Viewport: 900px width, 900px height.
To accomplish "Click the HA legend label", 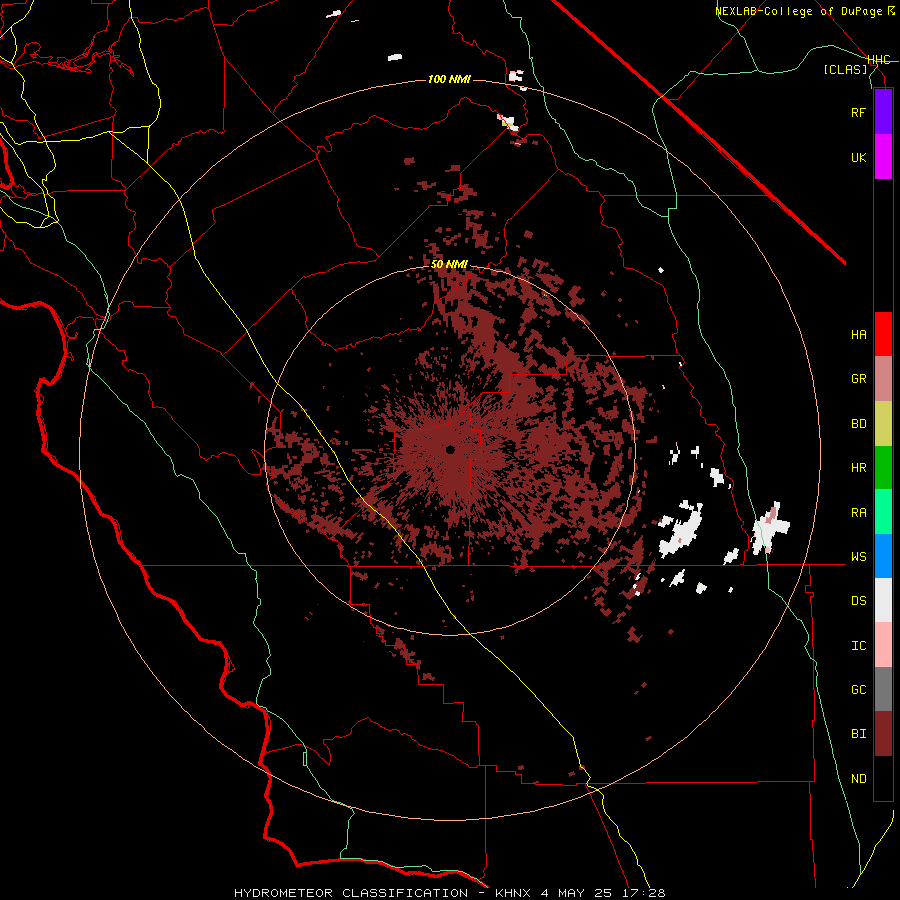I will click(859, 334).
